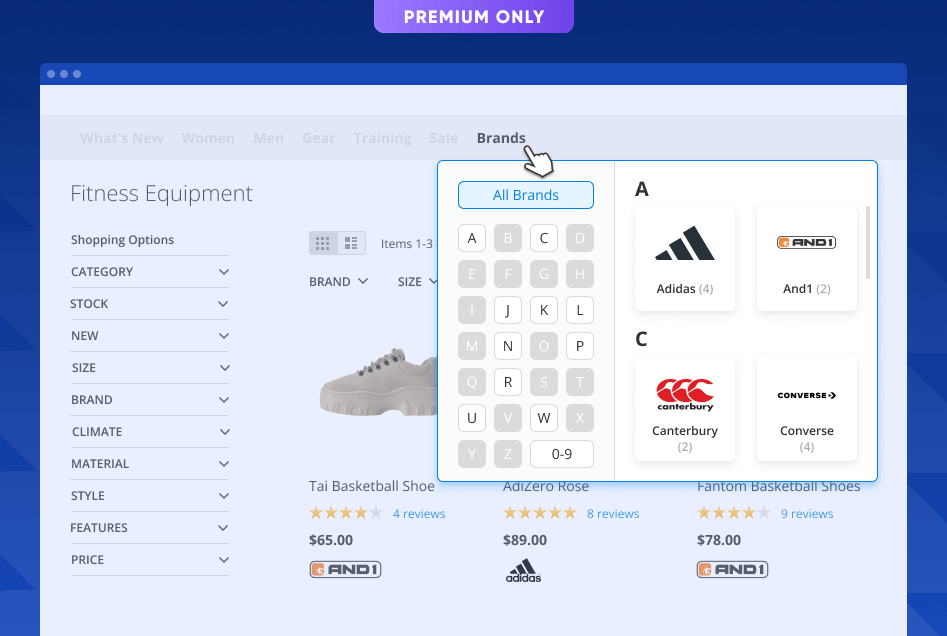The width and height of the screenshot is (947, 636).
Task: Click the AND1 badge under Fantom Basketball Shoes
Action: click(732, 568)
